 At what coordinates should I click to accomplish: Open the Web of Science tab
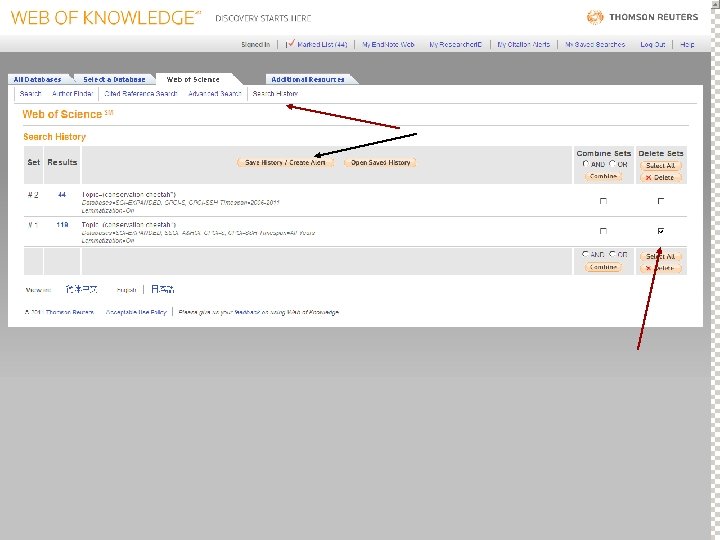pos(193,79)
